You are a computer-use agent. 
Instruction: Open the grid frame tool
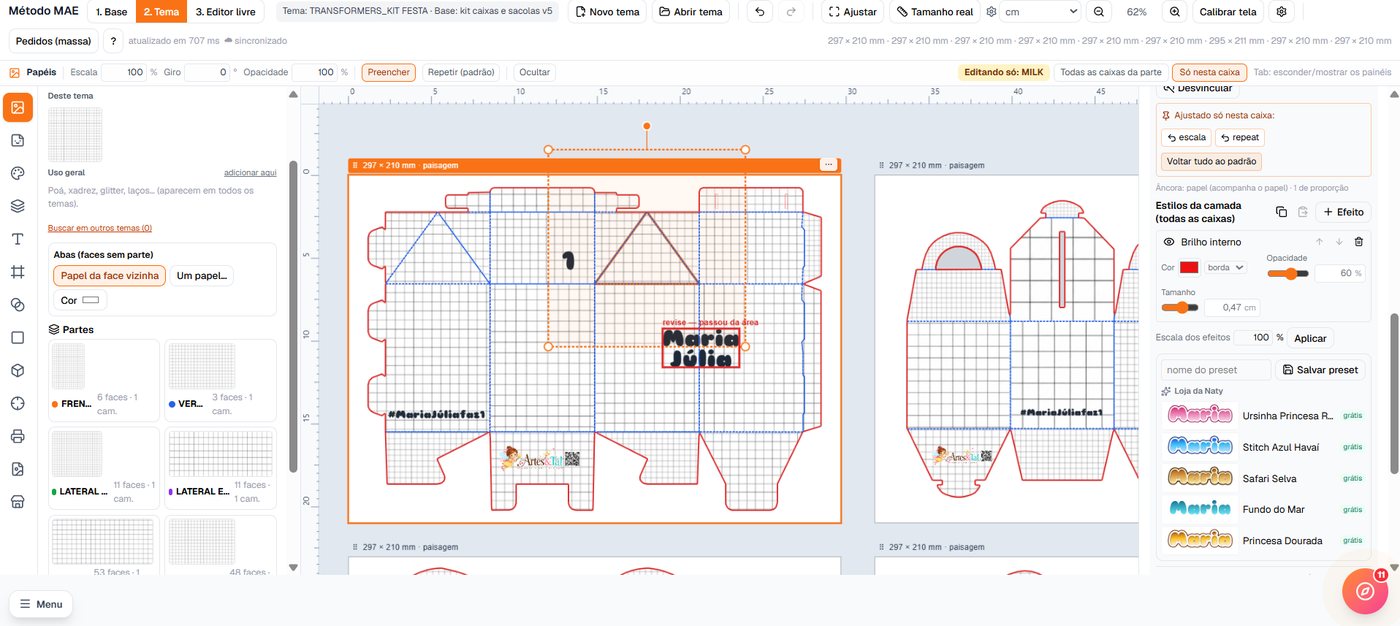click(17, 272)
